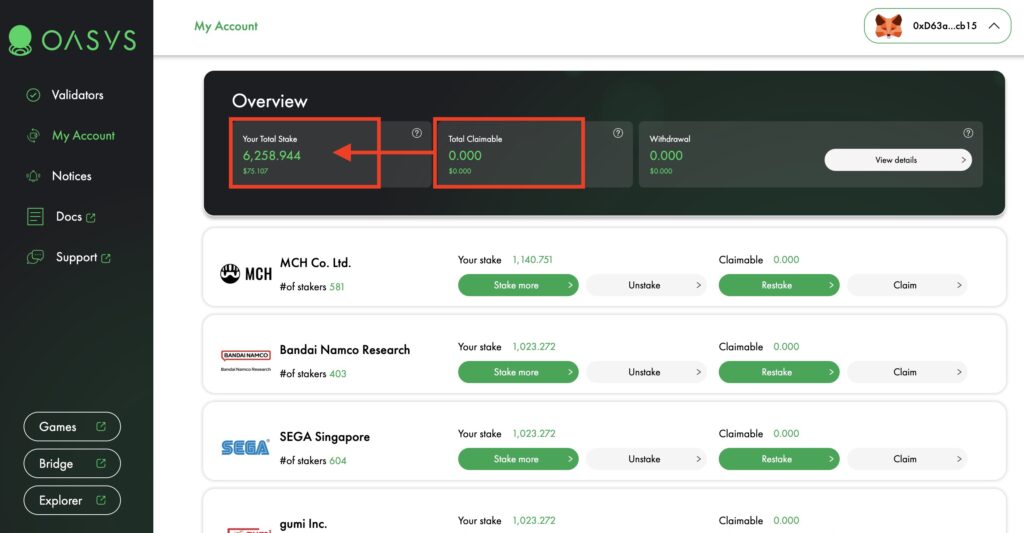Open the Games button

[72, 427]
